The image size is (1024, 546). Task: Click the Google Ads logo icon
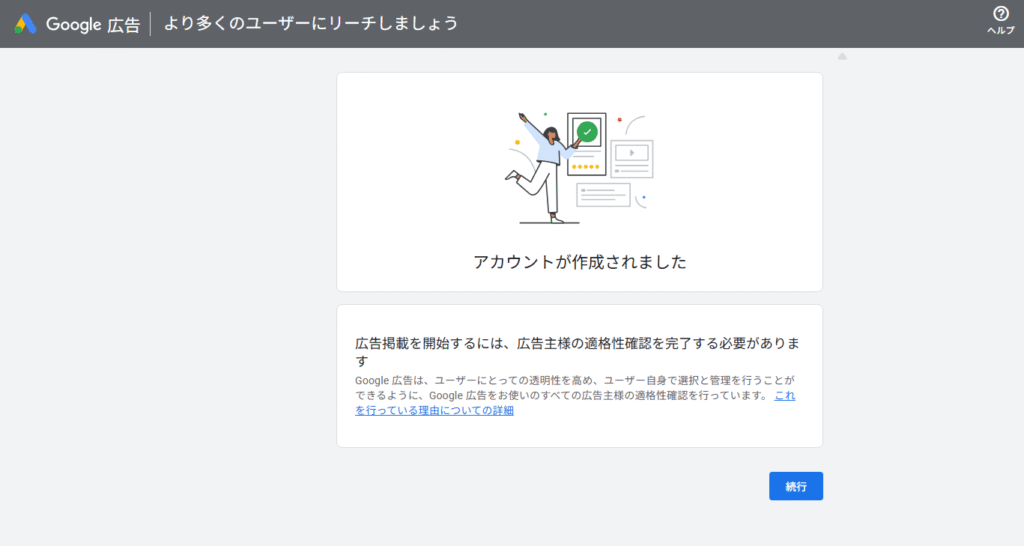25,24
